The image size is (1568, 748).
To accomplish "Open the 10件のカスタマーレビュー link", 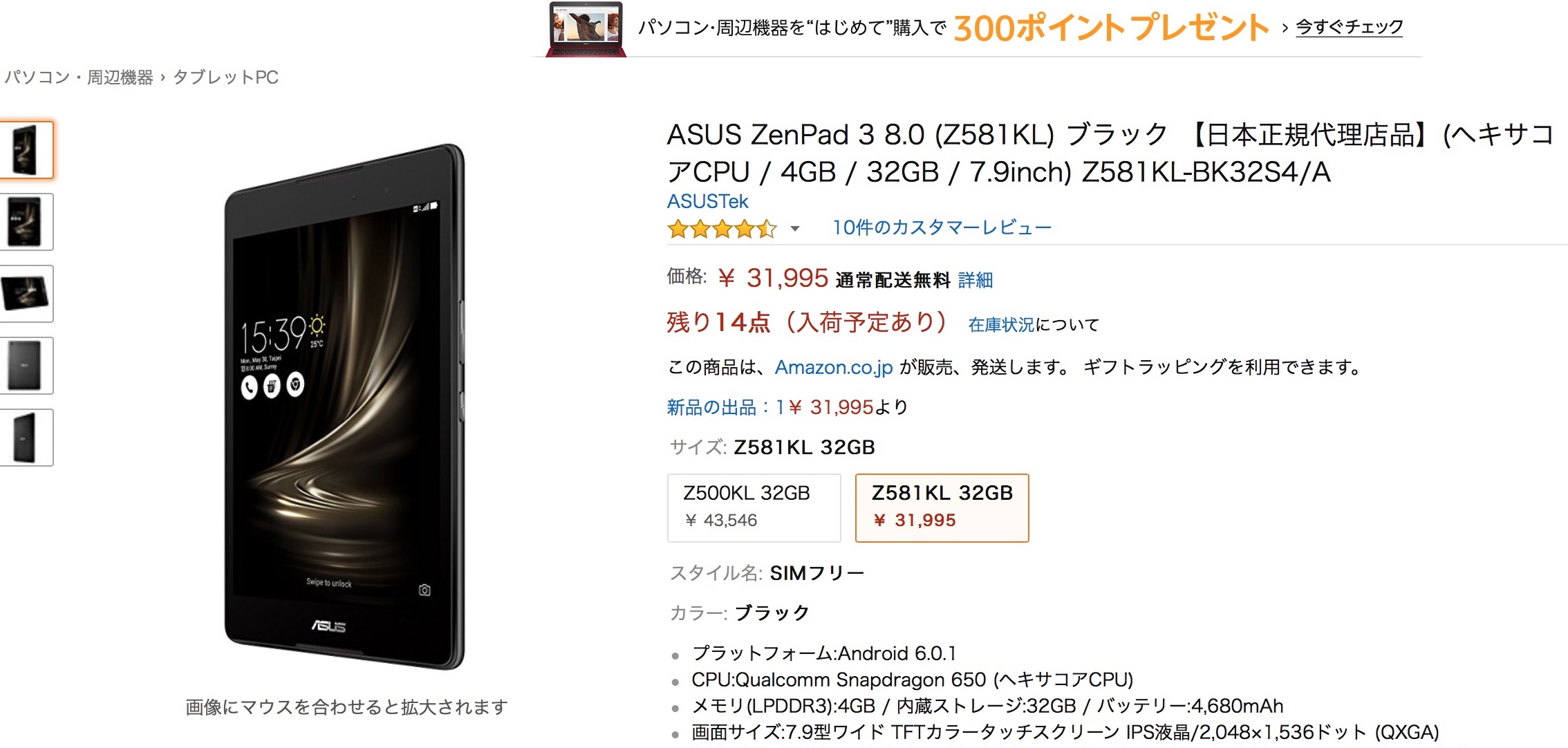I will pos(942,227).
